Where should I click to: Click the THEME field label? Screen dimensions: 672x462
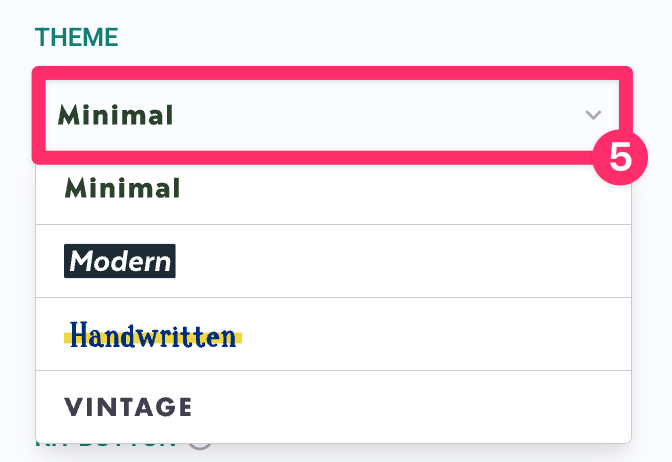76,38
